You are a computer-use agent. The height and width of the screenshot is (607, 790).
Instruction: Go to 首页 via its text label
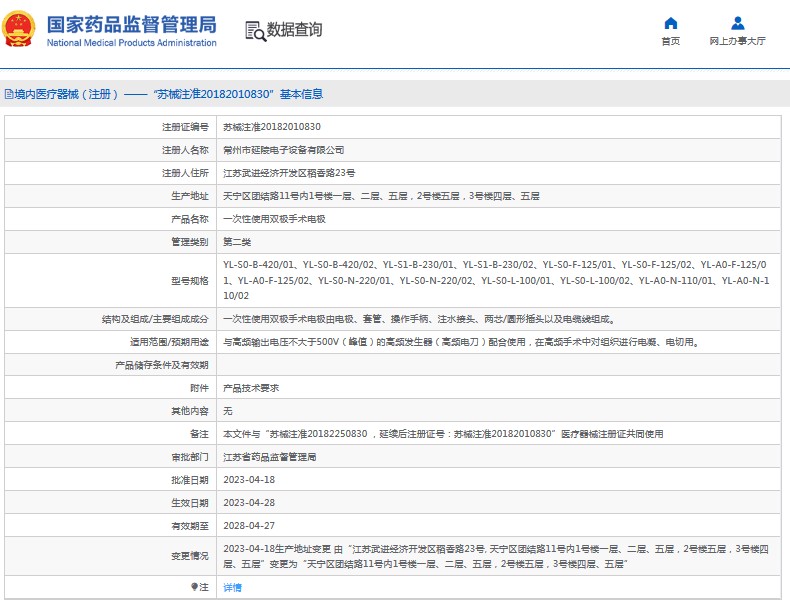pos(670,41)
